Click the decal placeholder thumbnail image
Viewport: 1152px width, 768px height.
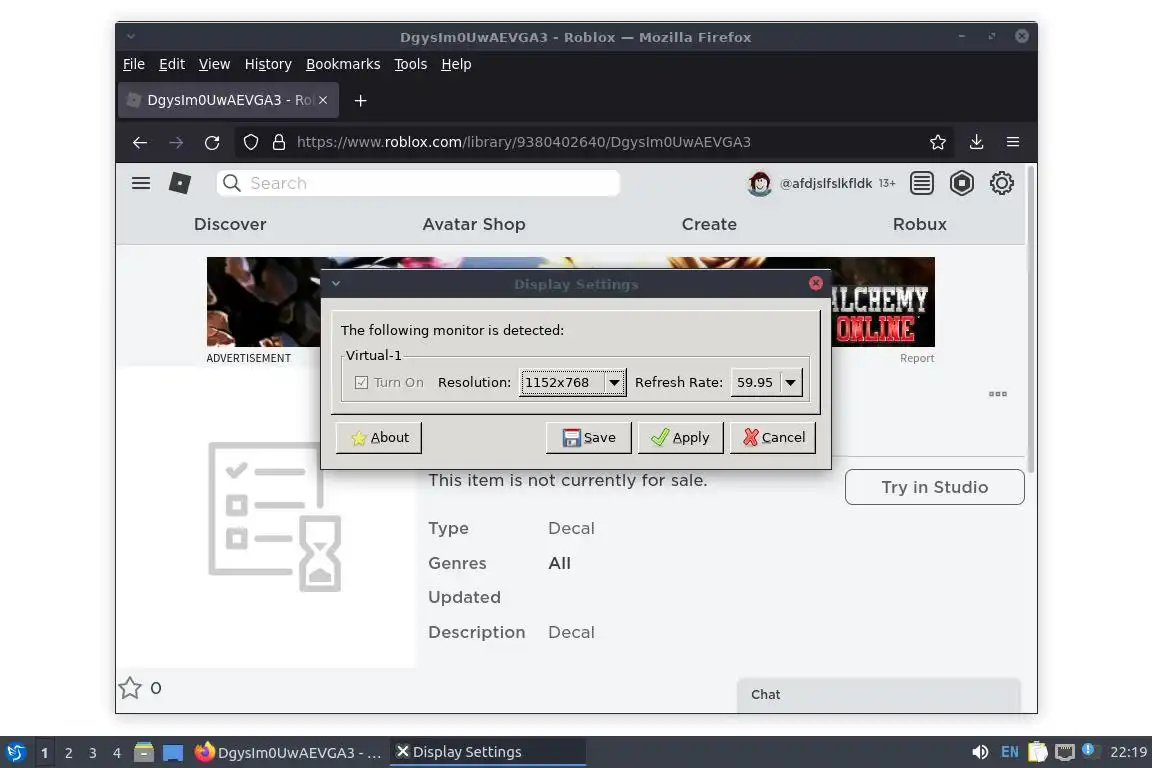(x=274, y=517)
